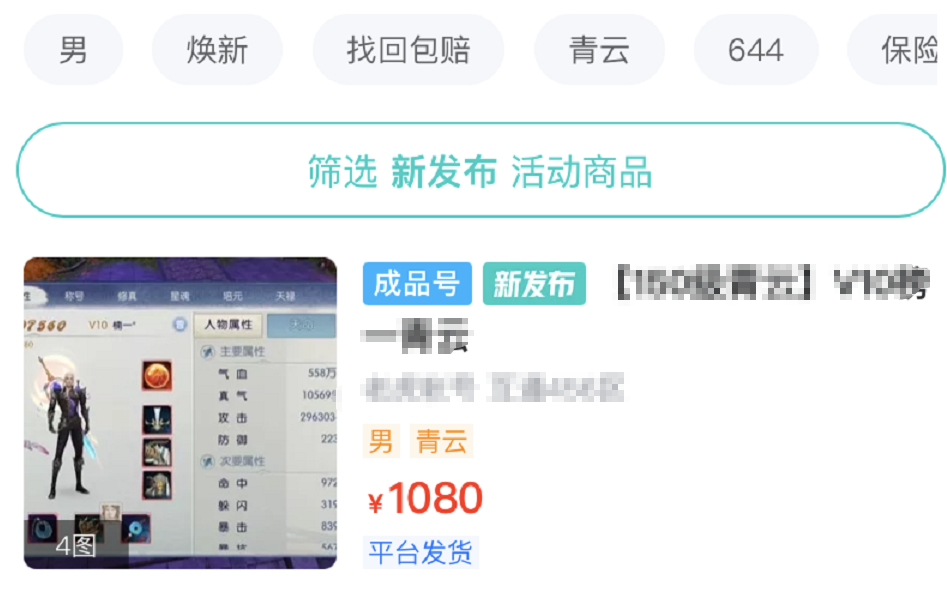Toggle the 找回包赔 filter chip
The height and width of the screenshot is (590, 947).
click(408, 50)
